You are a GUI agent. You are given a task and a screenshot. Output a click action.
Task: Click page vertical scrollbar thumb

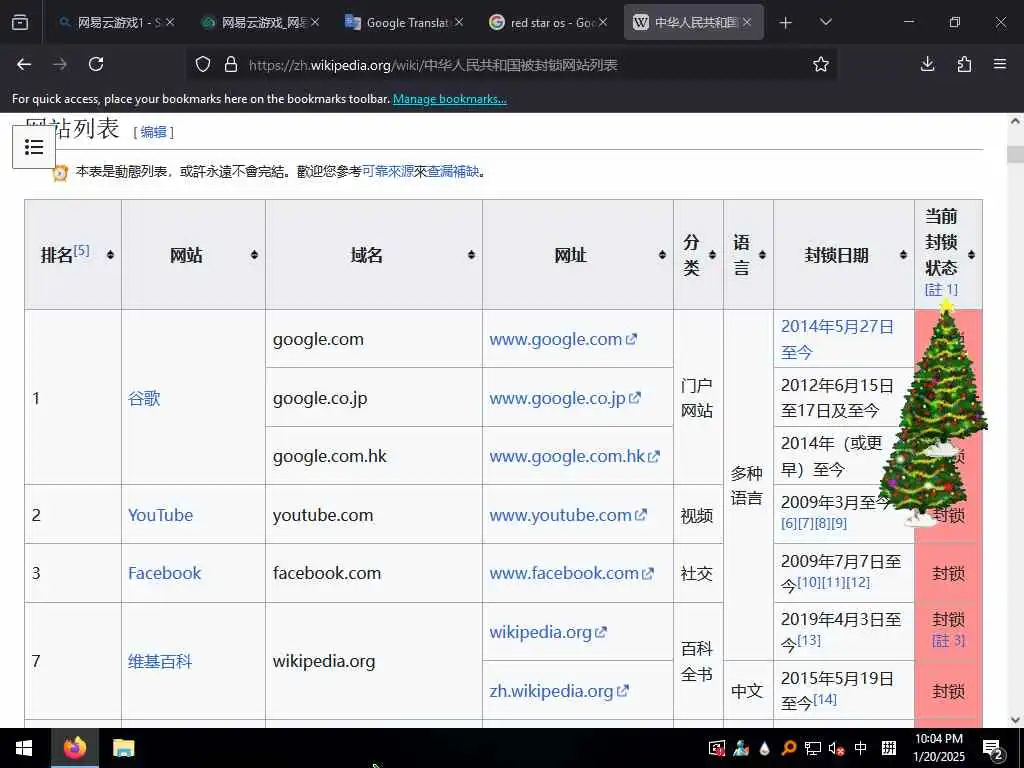pyautogui.click(x=1016, y=154)
